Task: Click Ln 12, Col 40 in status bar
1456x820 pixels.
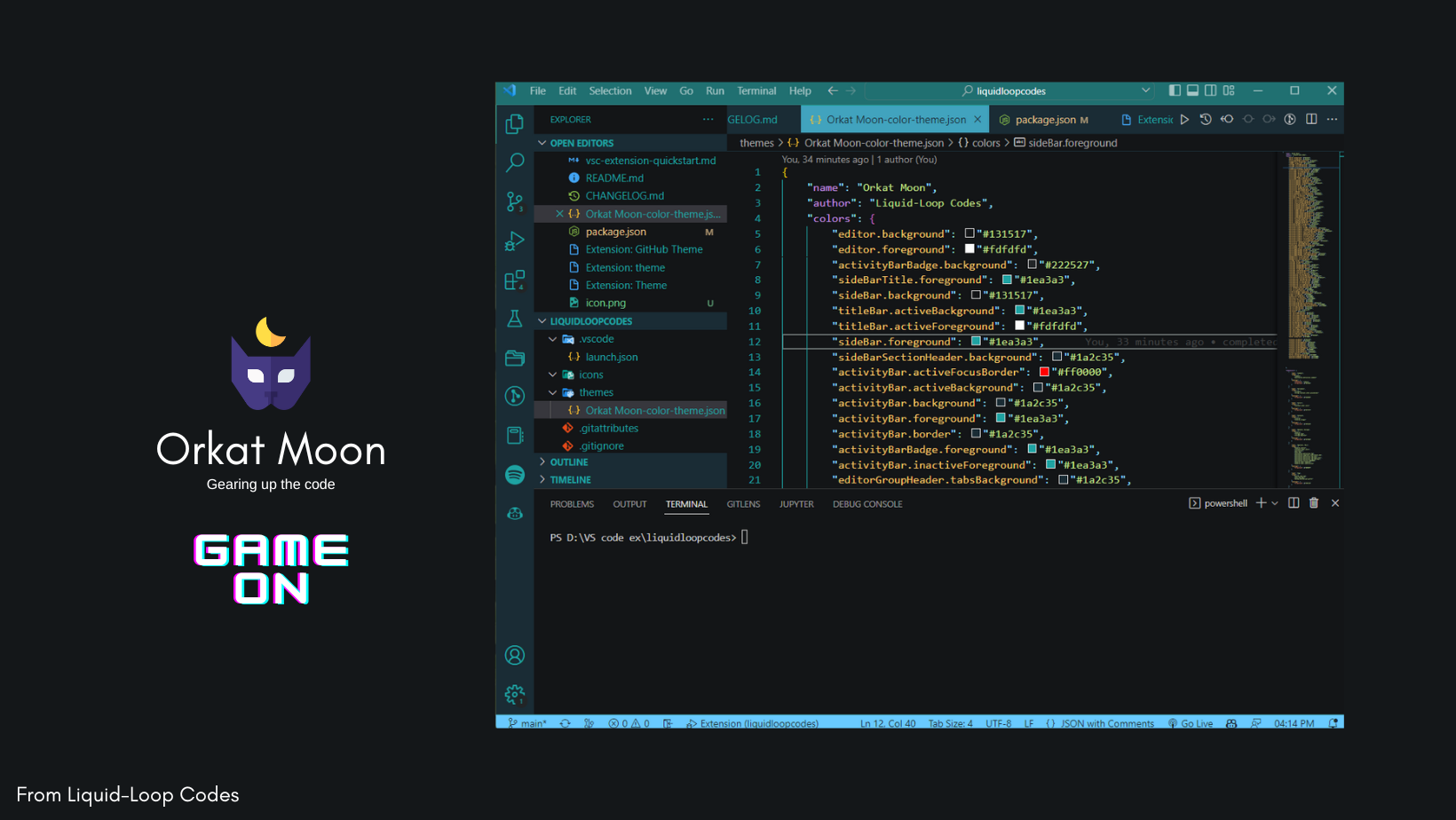Action: (888, 723)
